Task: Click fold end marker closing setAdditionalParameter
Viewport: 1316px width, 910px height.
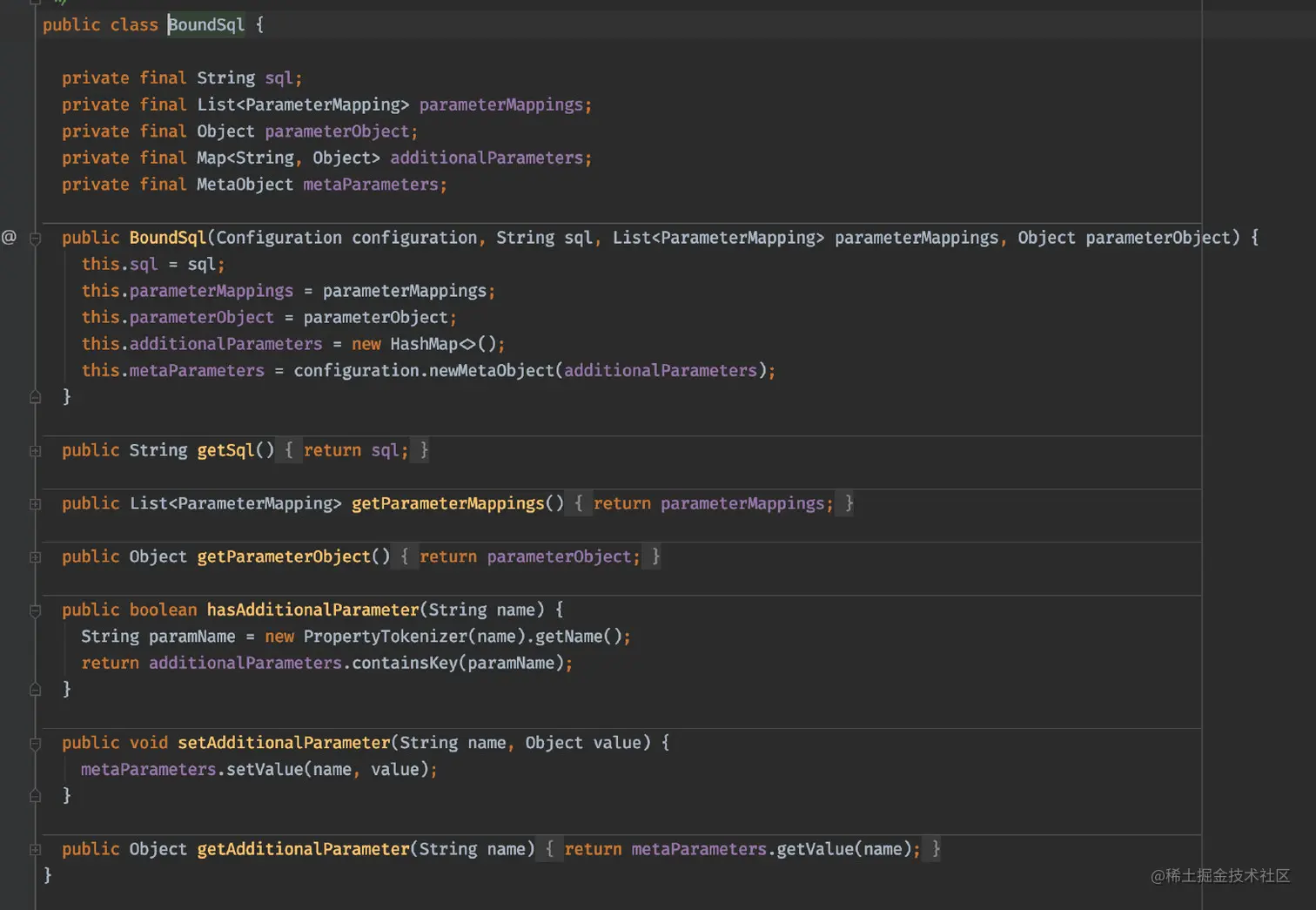Action: (x=36, y=795)
